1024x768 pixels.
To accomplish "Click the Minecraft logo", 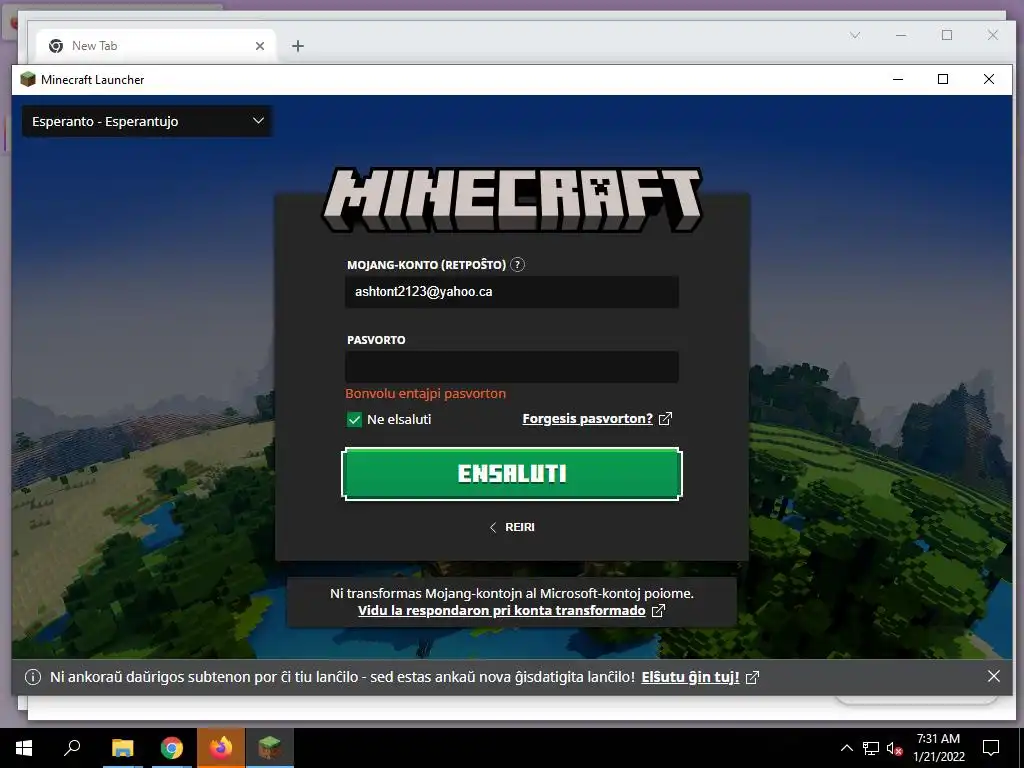I will click(511, 199).
